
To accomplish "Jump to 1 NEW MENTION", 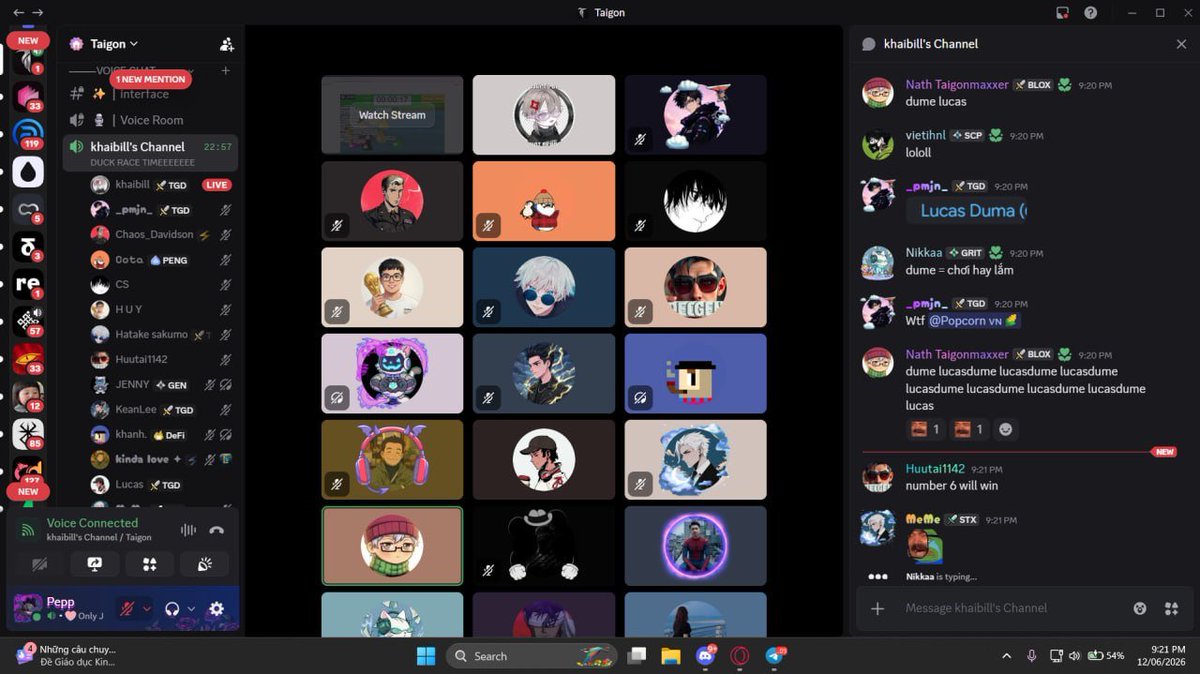I will [151, 79].
